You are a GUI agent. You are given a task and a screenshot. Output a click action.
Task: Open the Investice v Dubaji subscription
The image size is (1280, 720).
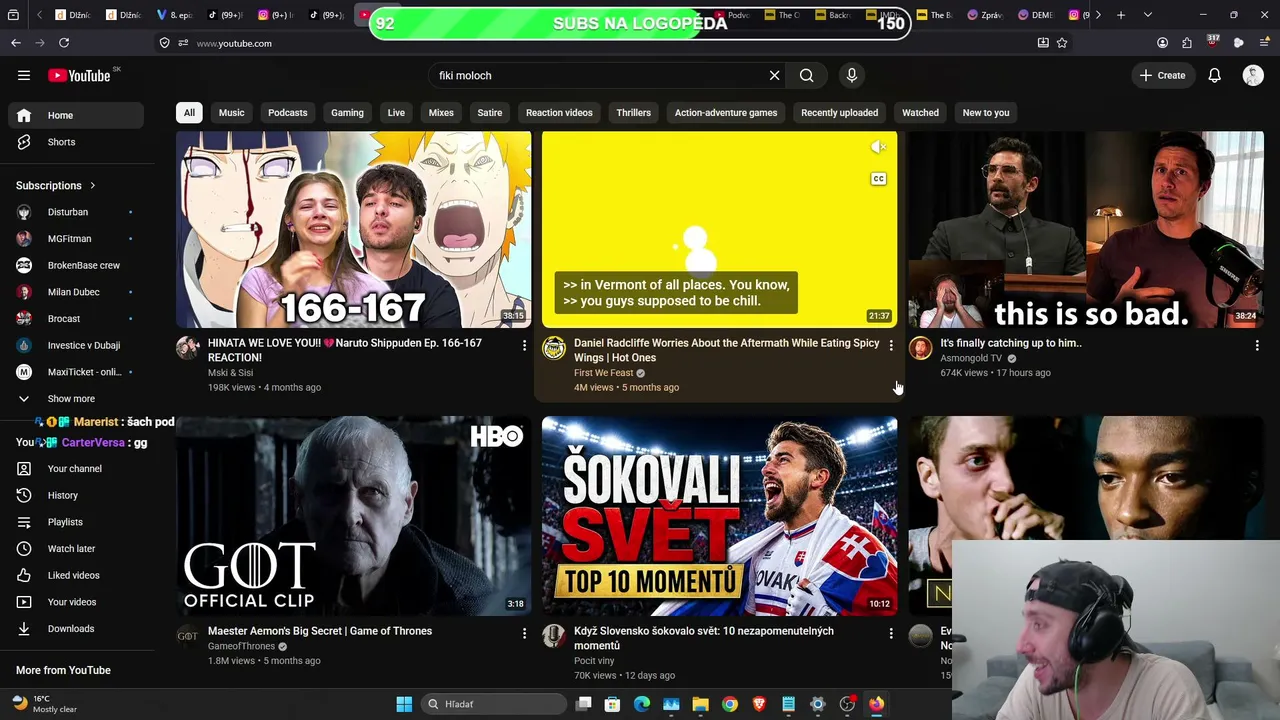pos(76,345)
